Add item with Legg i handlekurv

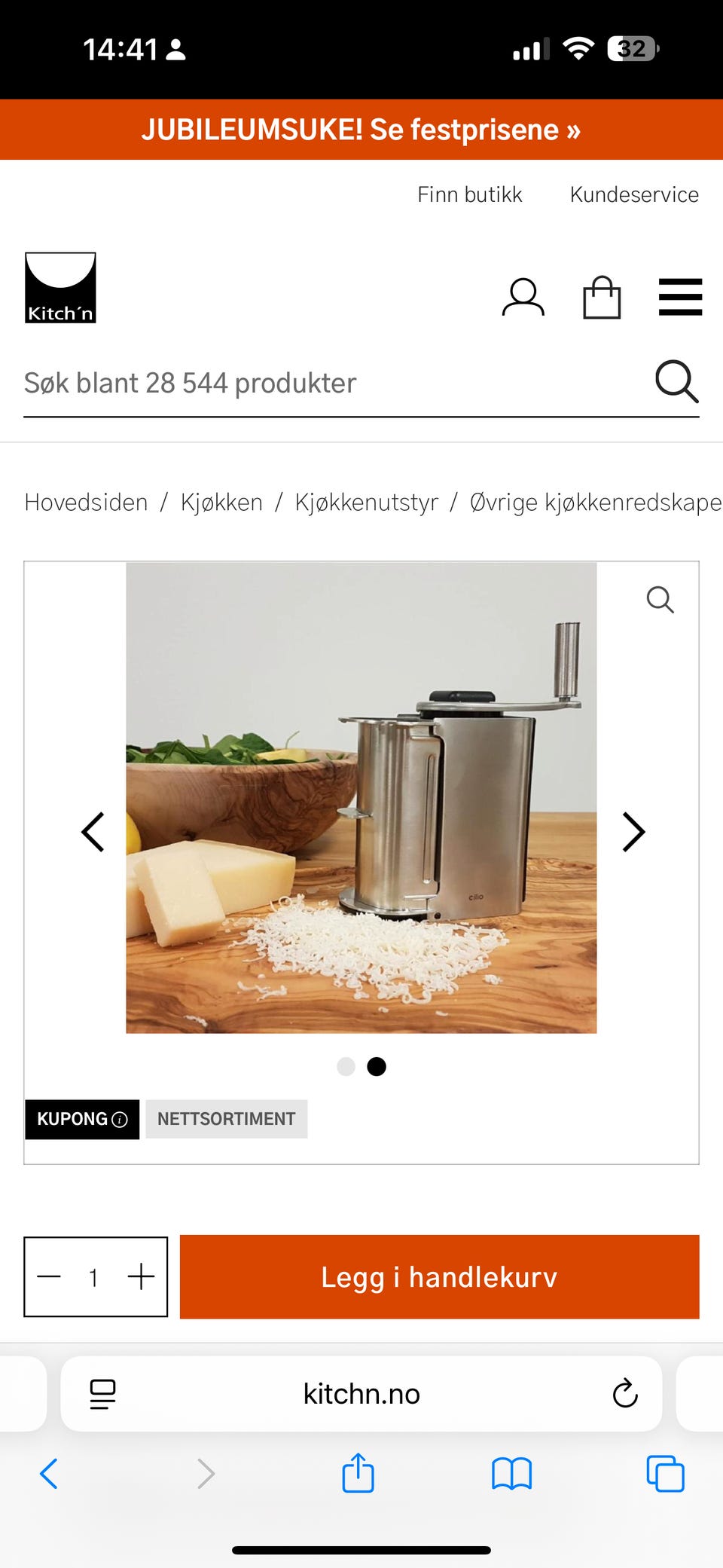tap(440, 1276)
